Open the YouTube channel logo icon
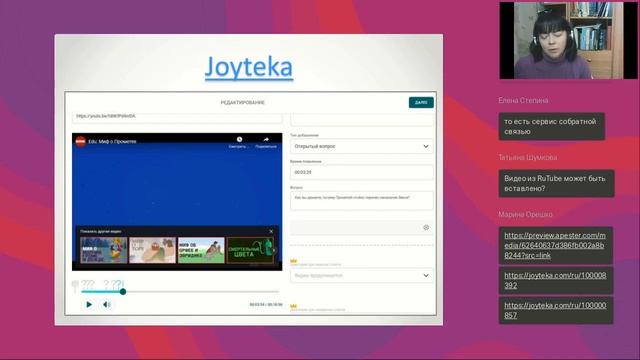 click(80, 141)
